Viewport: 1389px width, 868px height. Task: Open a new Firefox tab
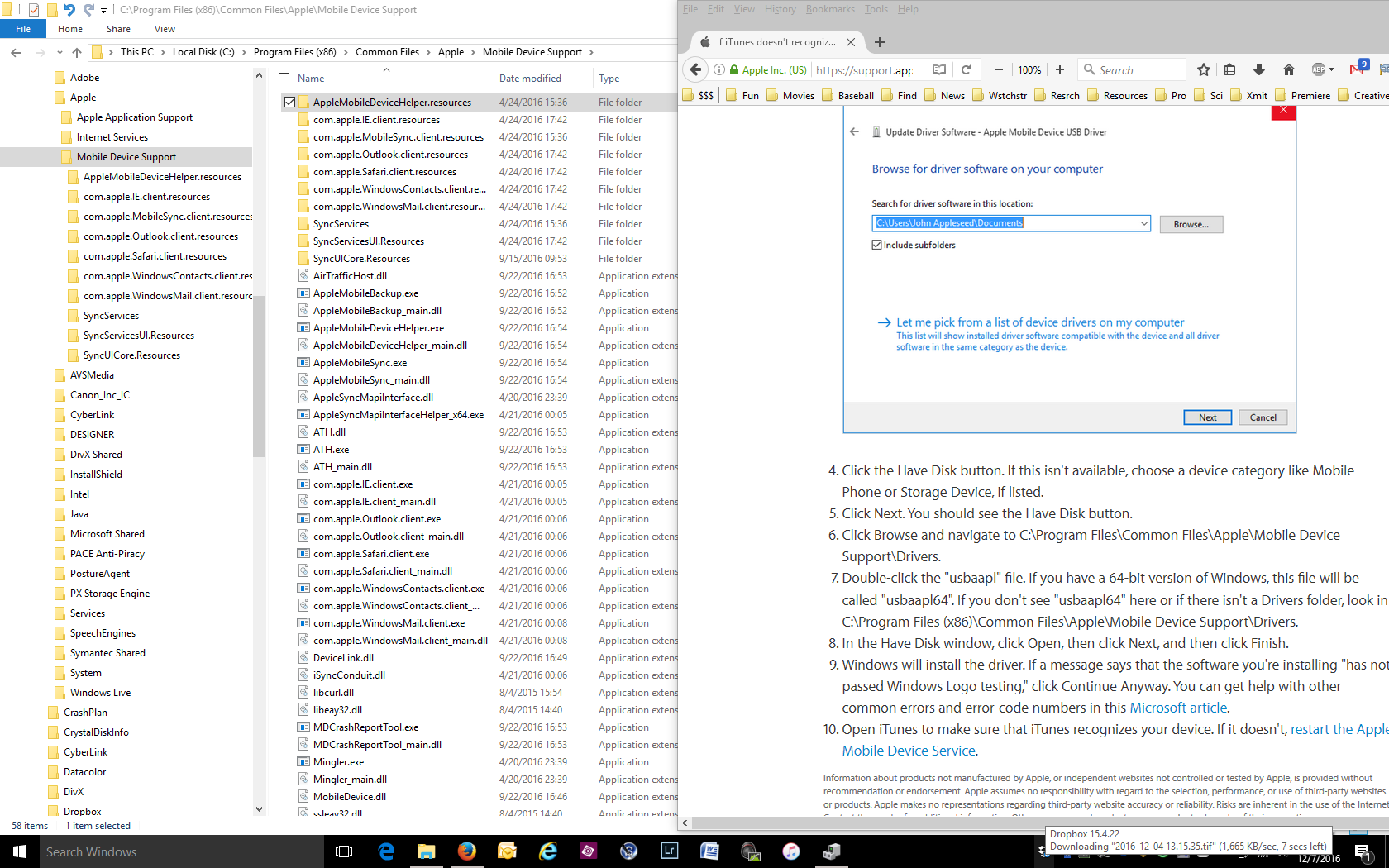click(879, 42)
